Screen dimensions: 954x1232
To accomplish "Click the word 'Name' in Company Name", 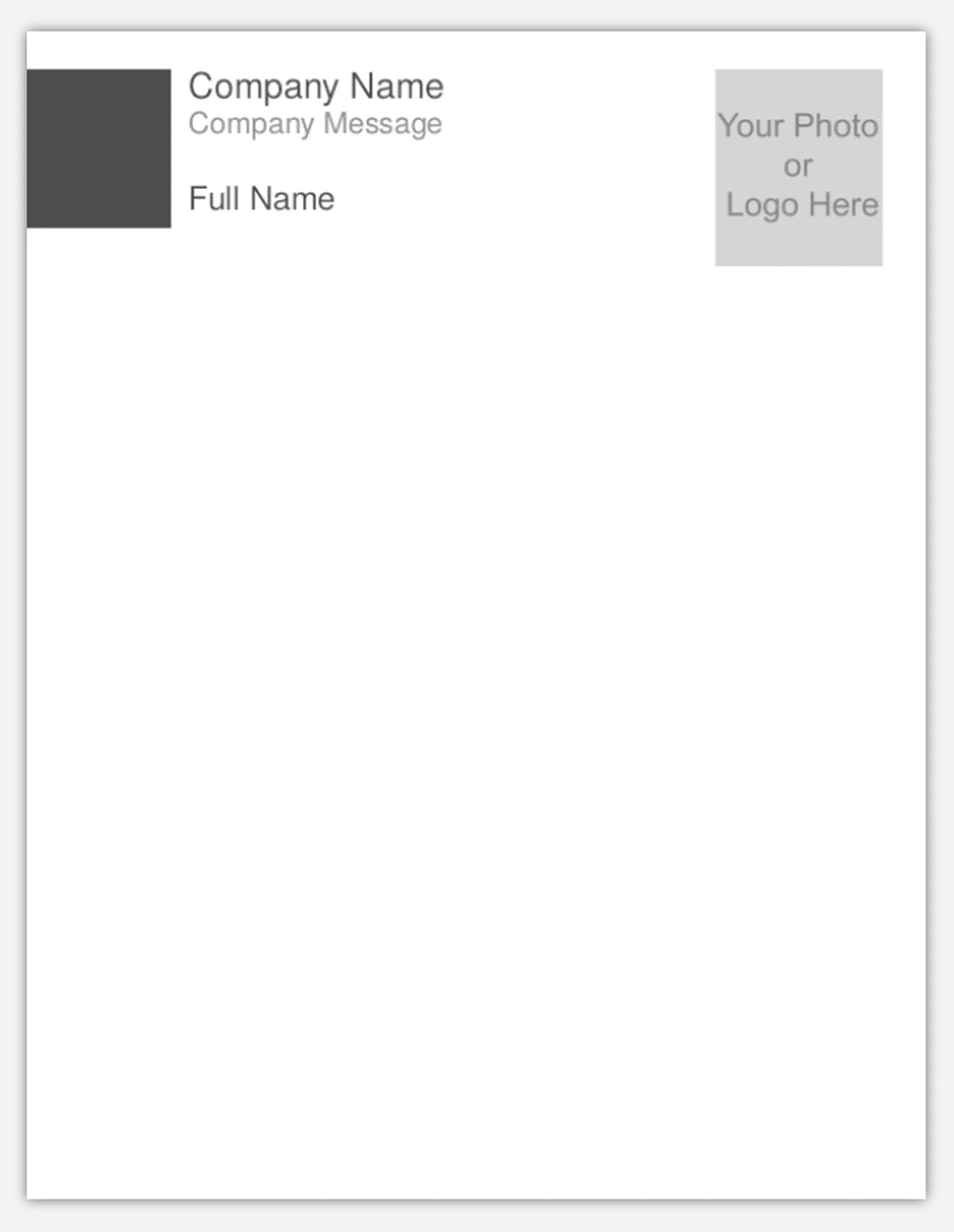I will (397, 86).
